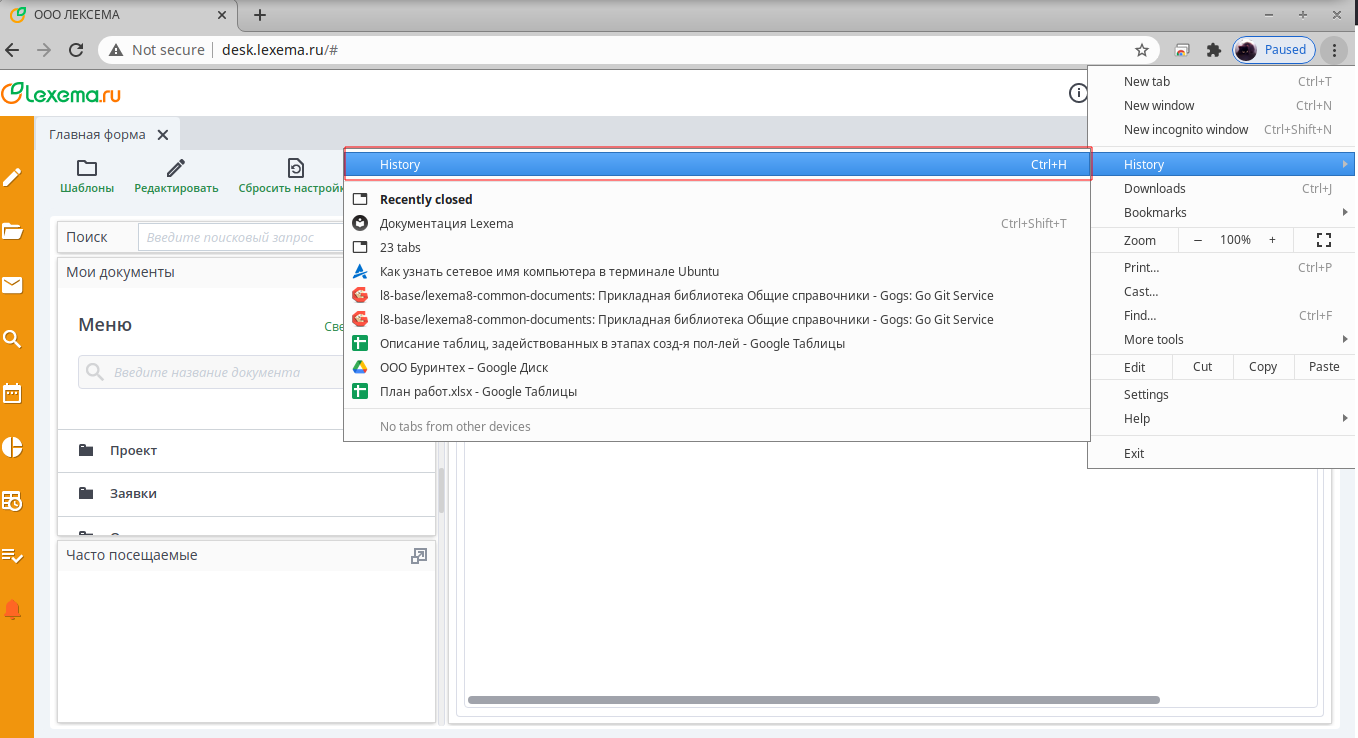Bookmark this page with star icon
1358x738 pixels.
pyautogui.click(x=1141, y=50)
